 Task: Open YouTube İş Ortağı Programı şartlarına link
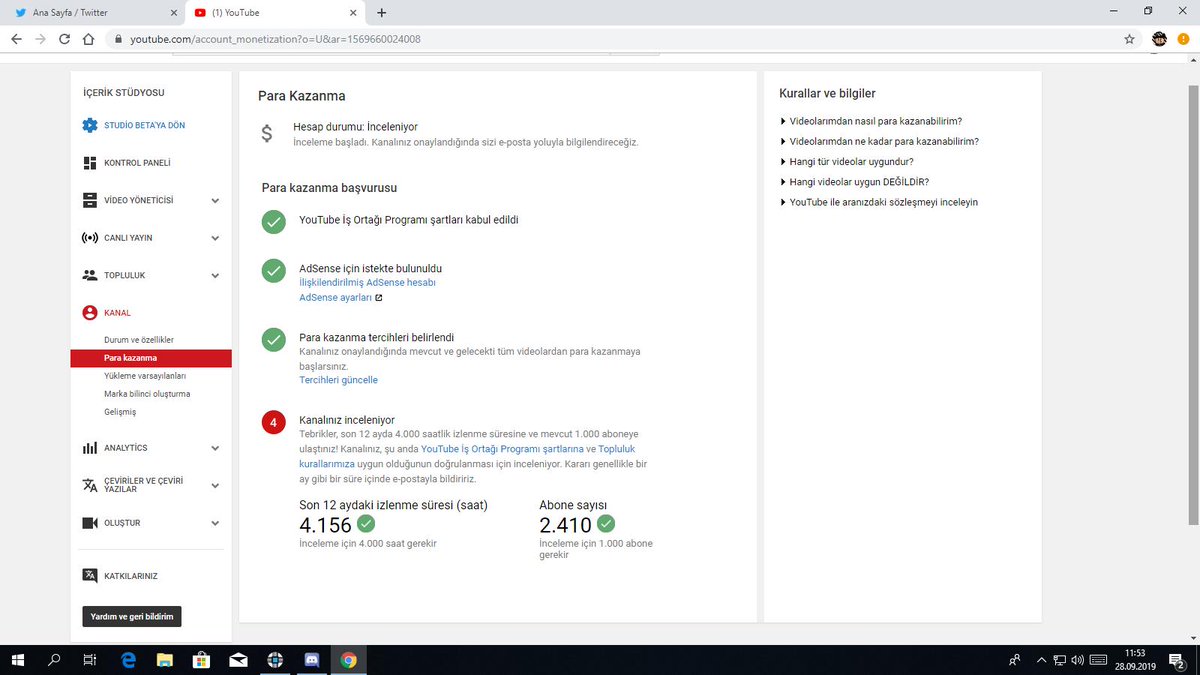tap(502, 450)
